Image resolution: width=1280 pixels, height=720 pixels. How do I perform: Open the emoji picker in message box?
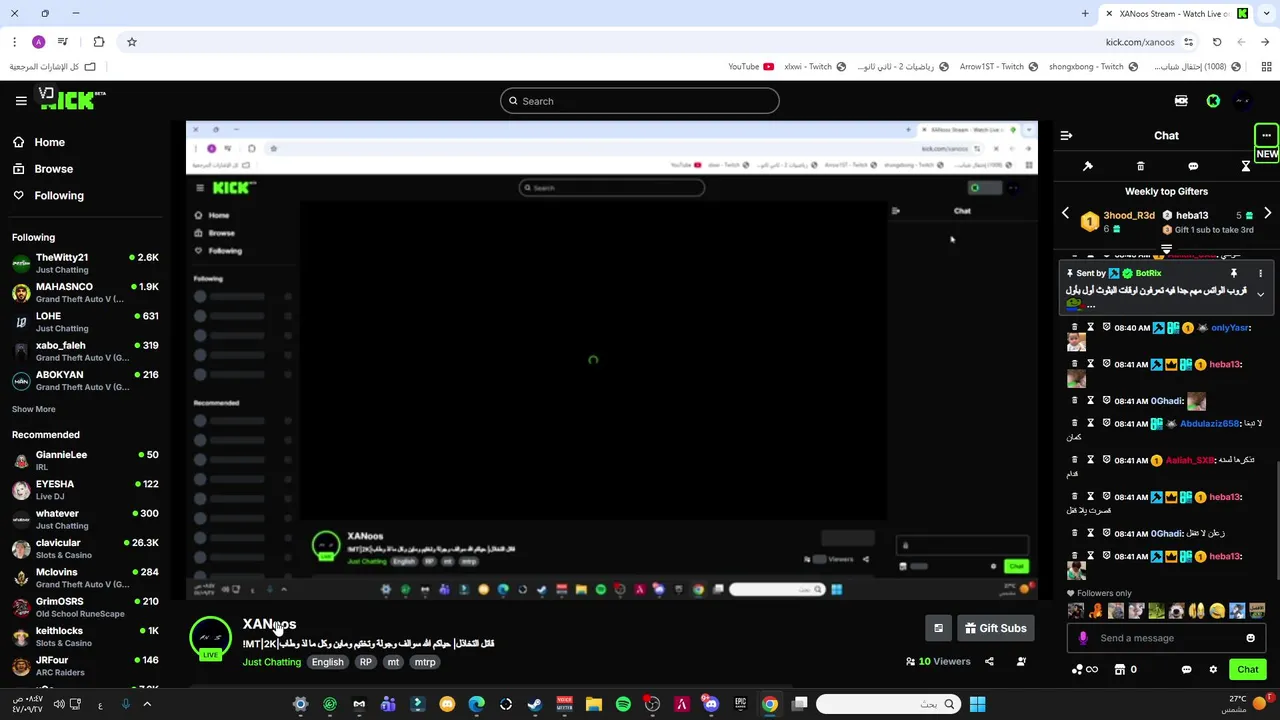click(1250, 638)
